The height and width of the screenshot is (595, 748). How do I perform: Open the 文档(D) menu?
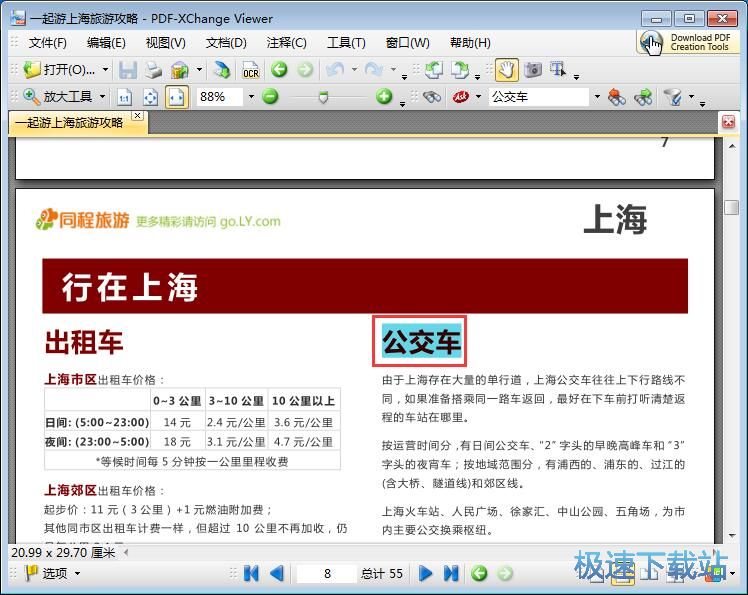226,43
